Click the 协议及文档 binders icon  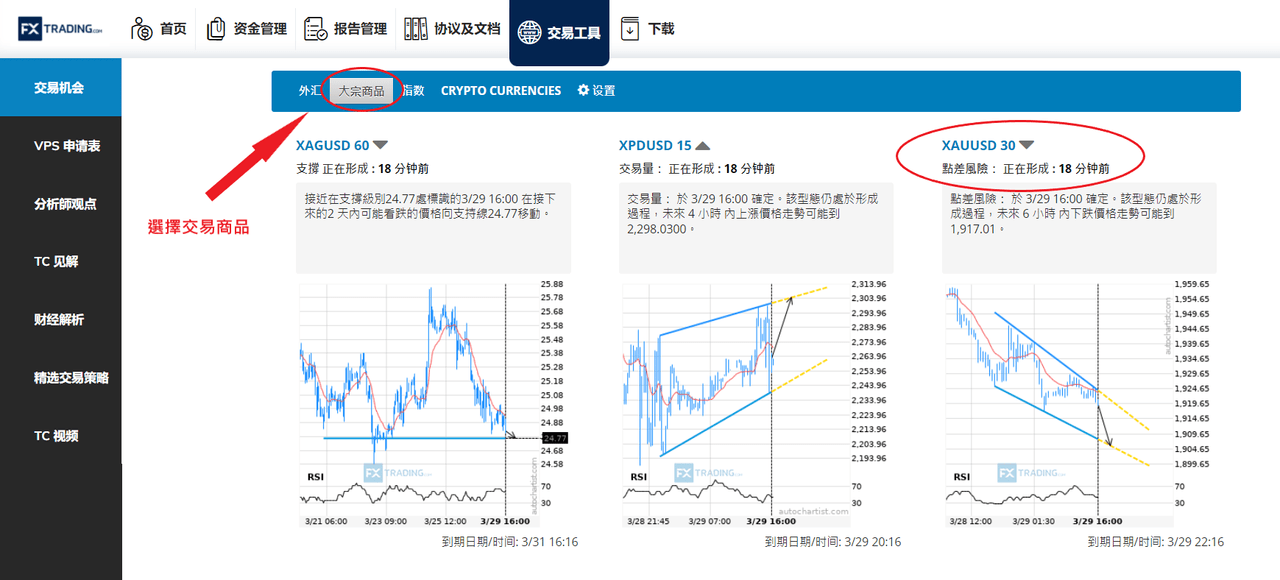415,29
